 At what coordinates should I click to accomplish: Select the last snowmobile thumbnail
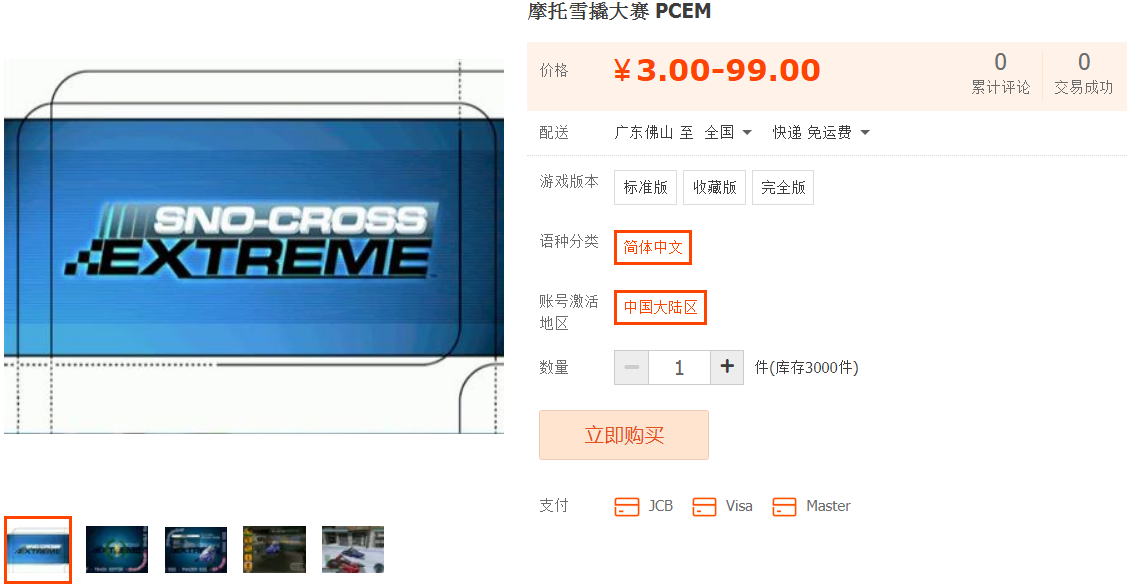(353, 549)
